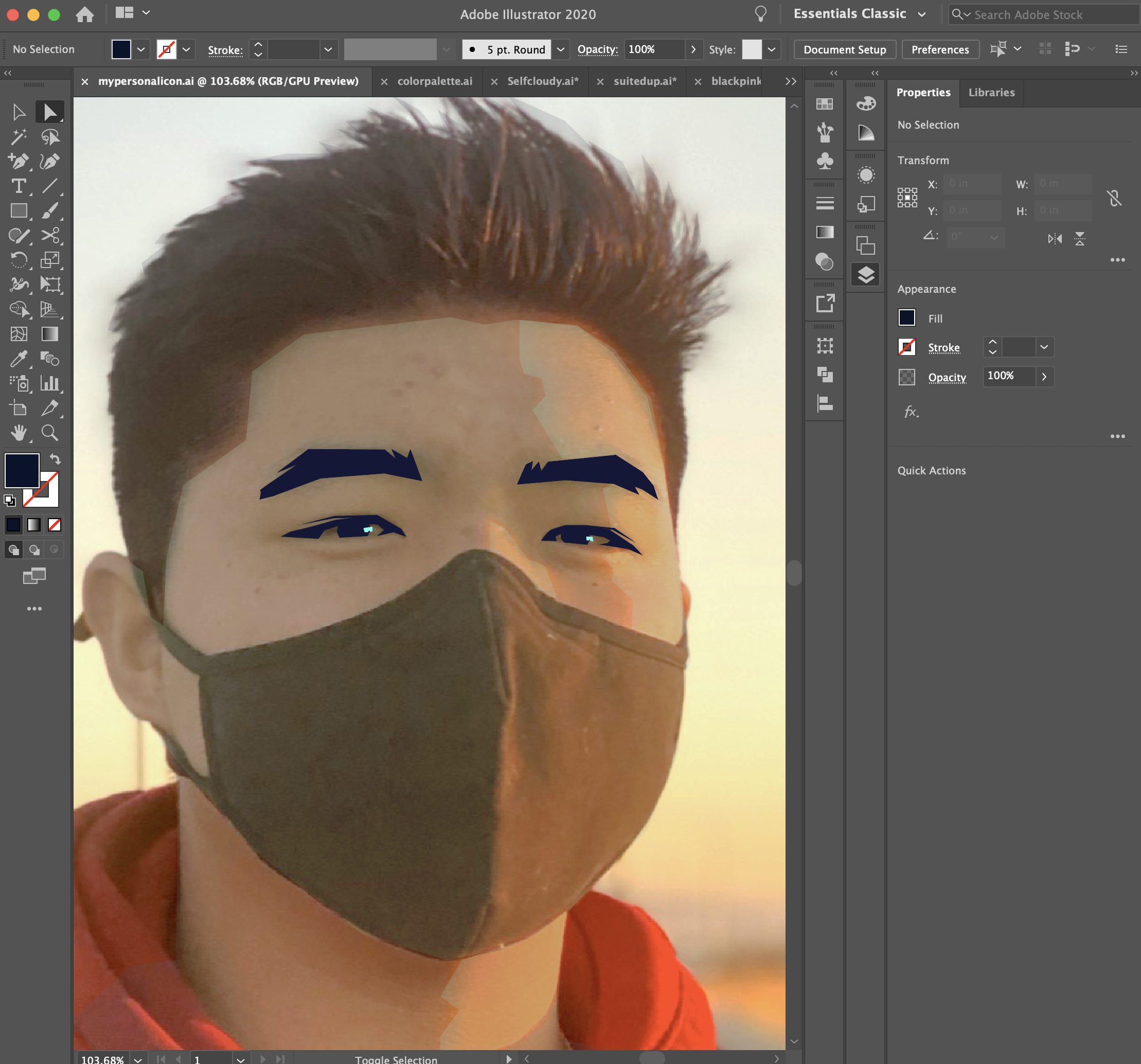Screen dimensions: 1141x1064
Task: Activate the Hand tool
Action: pyautogui.click(x=19, y=433)
